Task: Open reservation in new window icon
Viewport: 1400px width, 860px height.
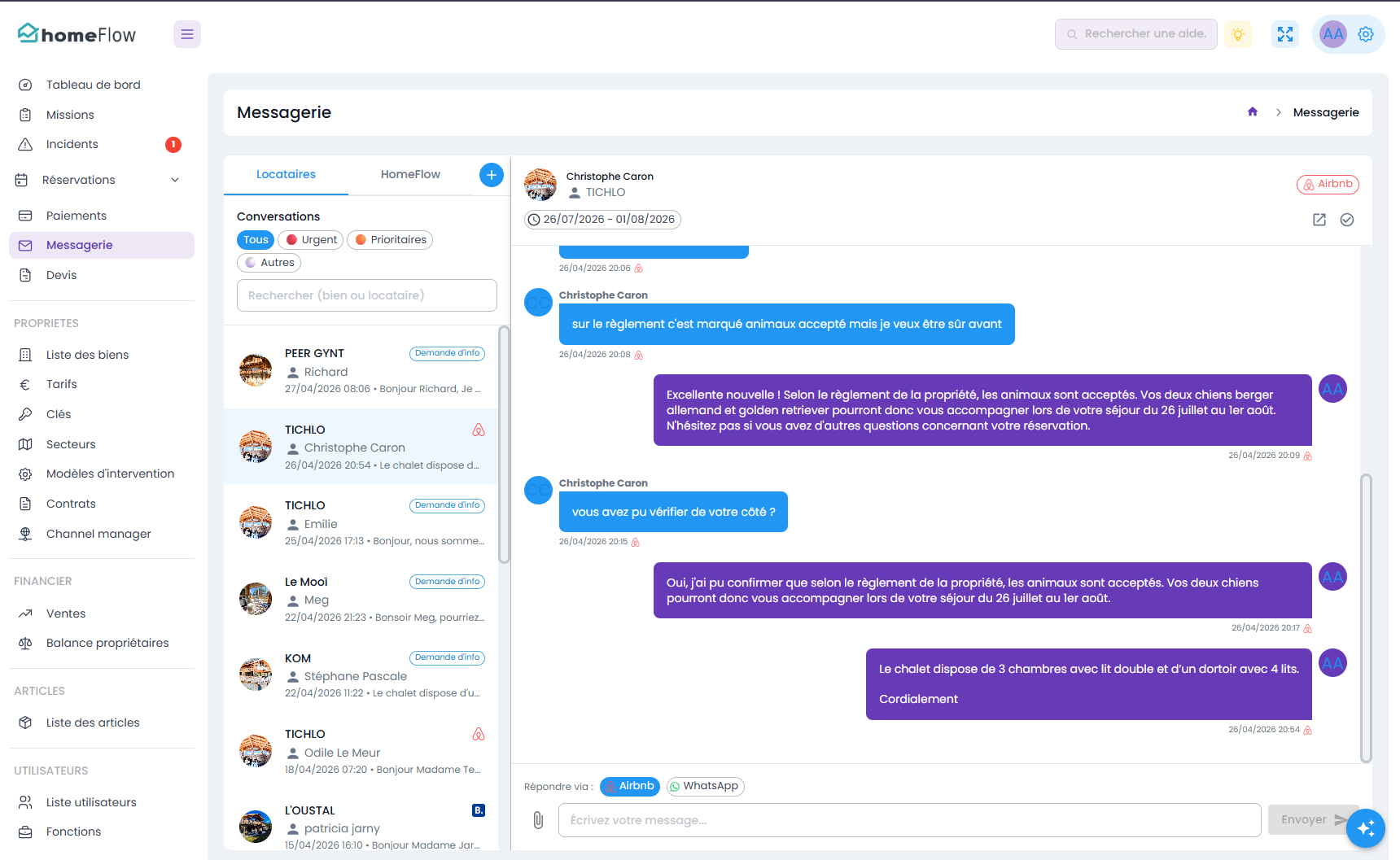Action: (1319, 220)
